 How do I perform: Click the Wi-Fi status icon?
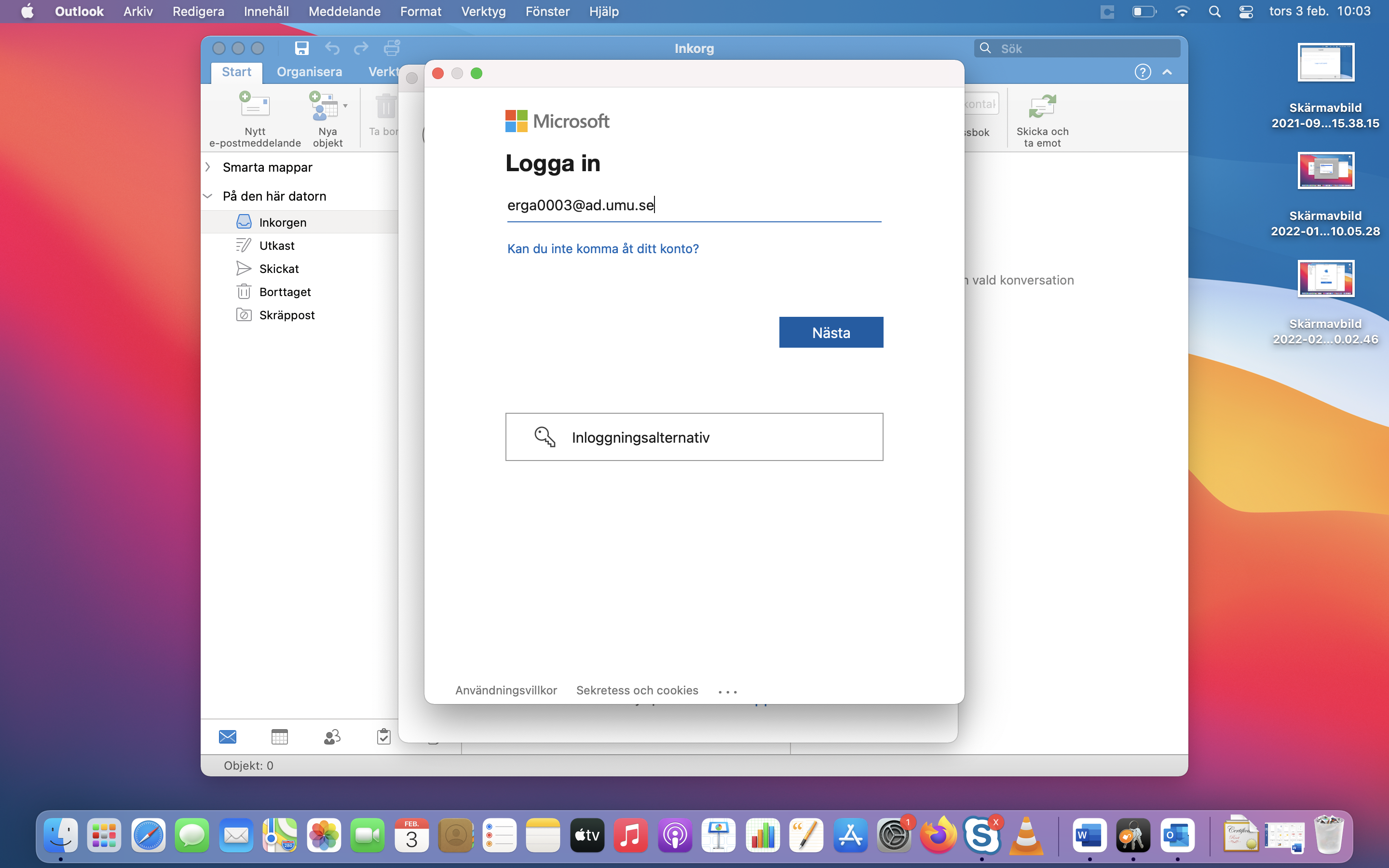(x=1183, y=12)
